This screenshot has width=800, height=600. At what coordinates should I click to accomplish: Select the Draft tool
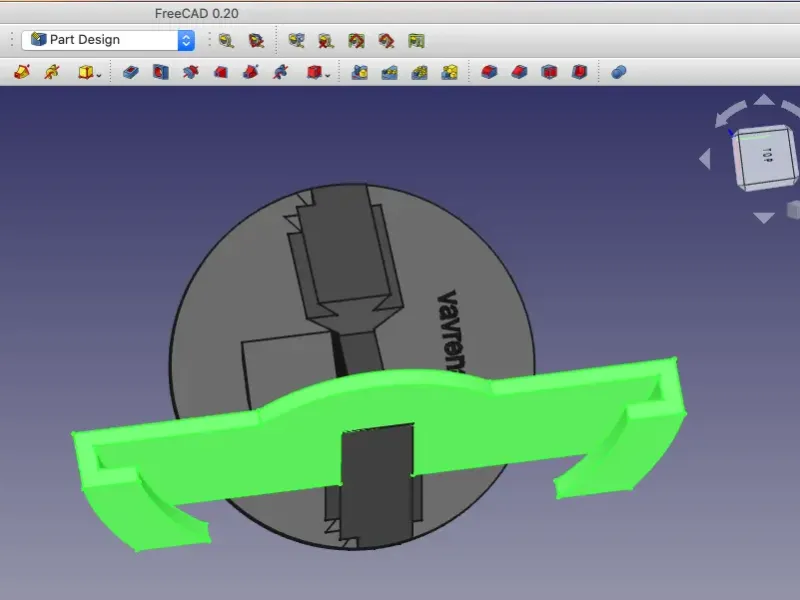tap(549, 72)
